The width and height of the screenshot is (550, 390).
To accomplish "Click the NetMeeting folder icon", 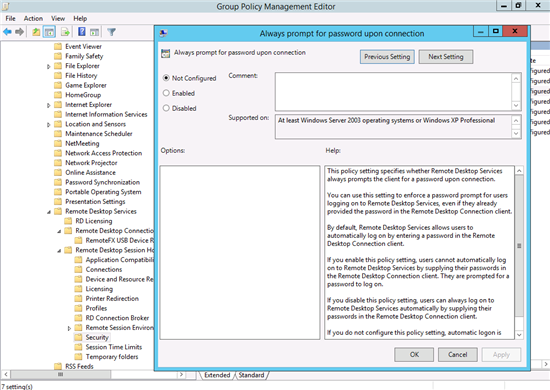I will pos(58,143).
